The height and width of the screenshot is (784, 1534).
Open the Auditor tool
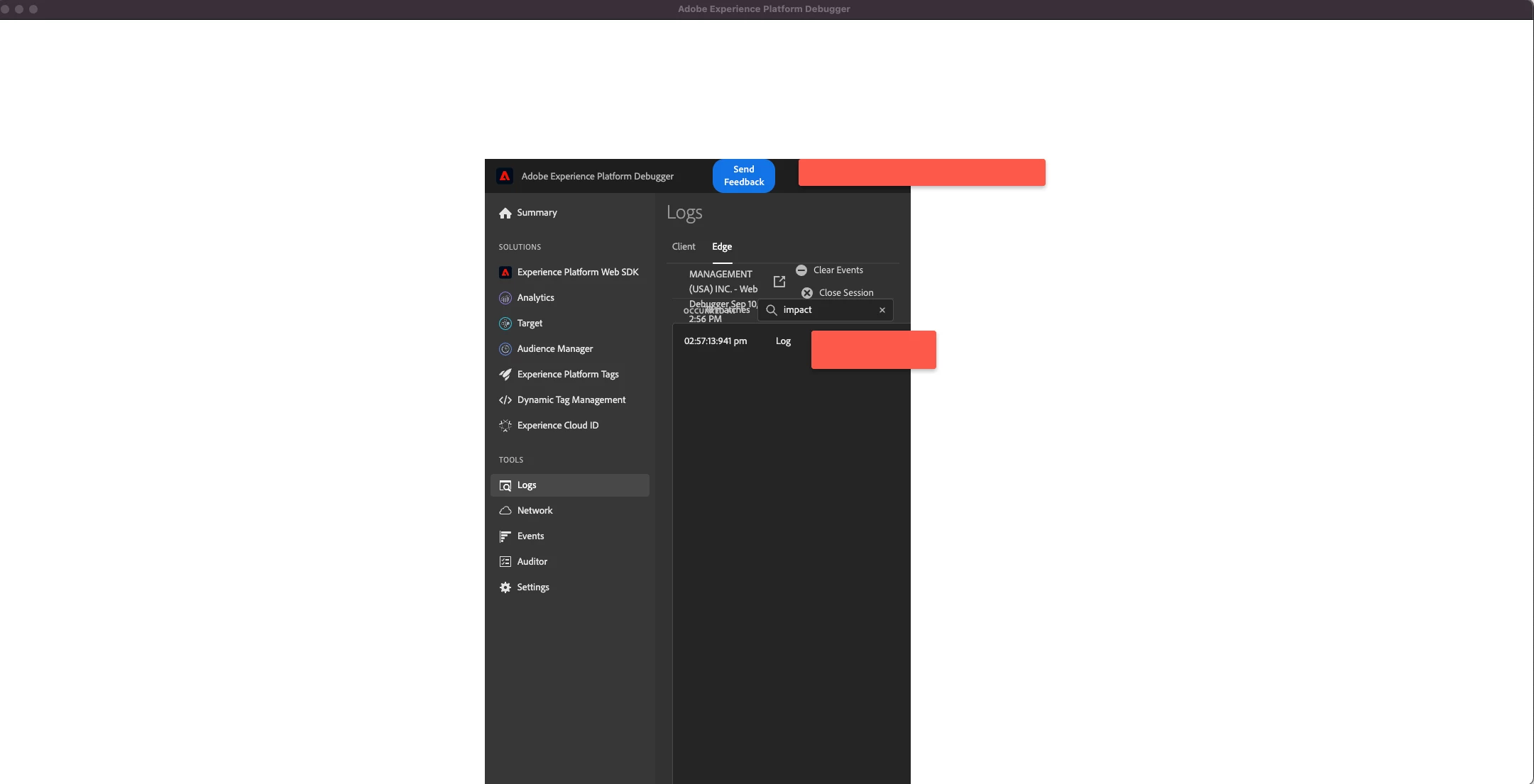(532, 562)
